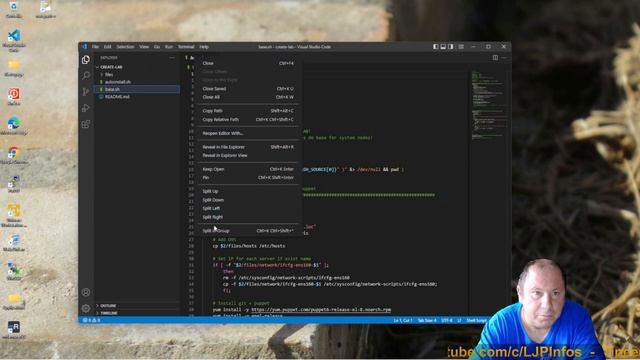This screenshot has width=640, height=360.
Task: Click the Split Editor icon in the editor toolbar
Action: point(495,58)
